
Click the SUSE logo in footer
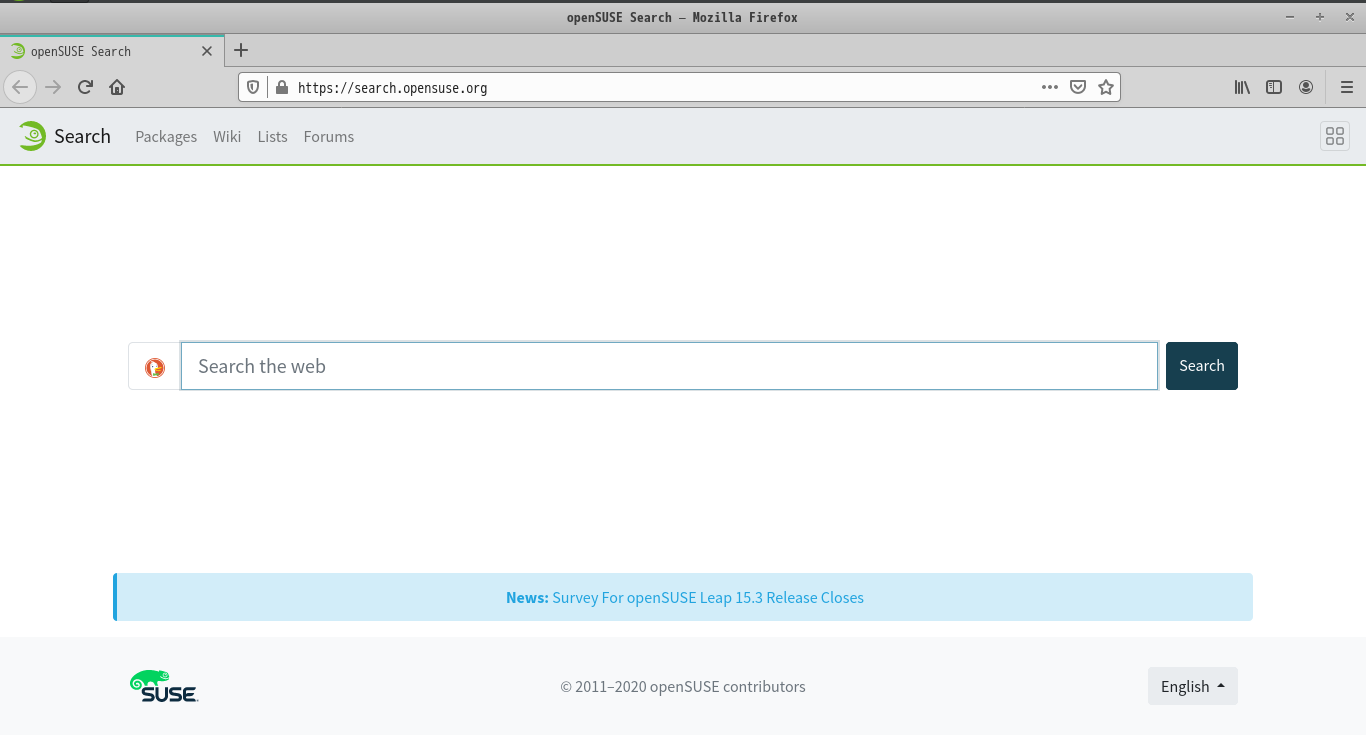164,686
